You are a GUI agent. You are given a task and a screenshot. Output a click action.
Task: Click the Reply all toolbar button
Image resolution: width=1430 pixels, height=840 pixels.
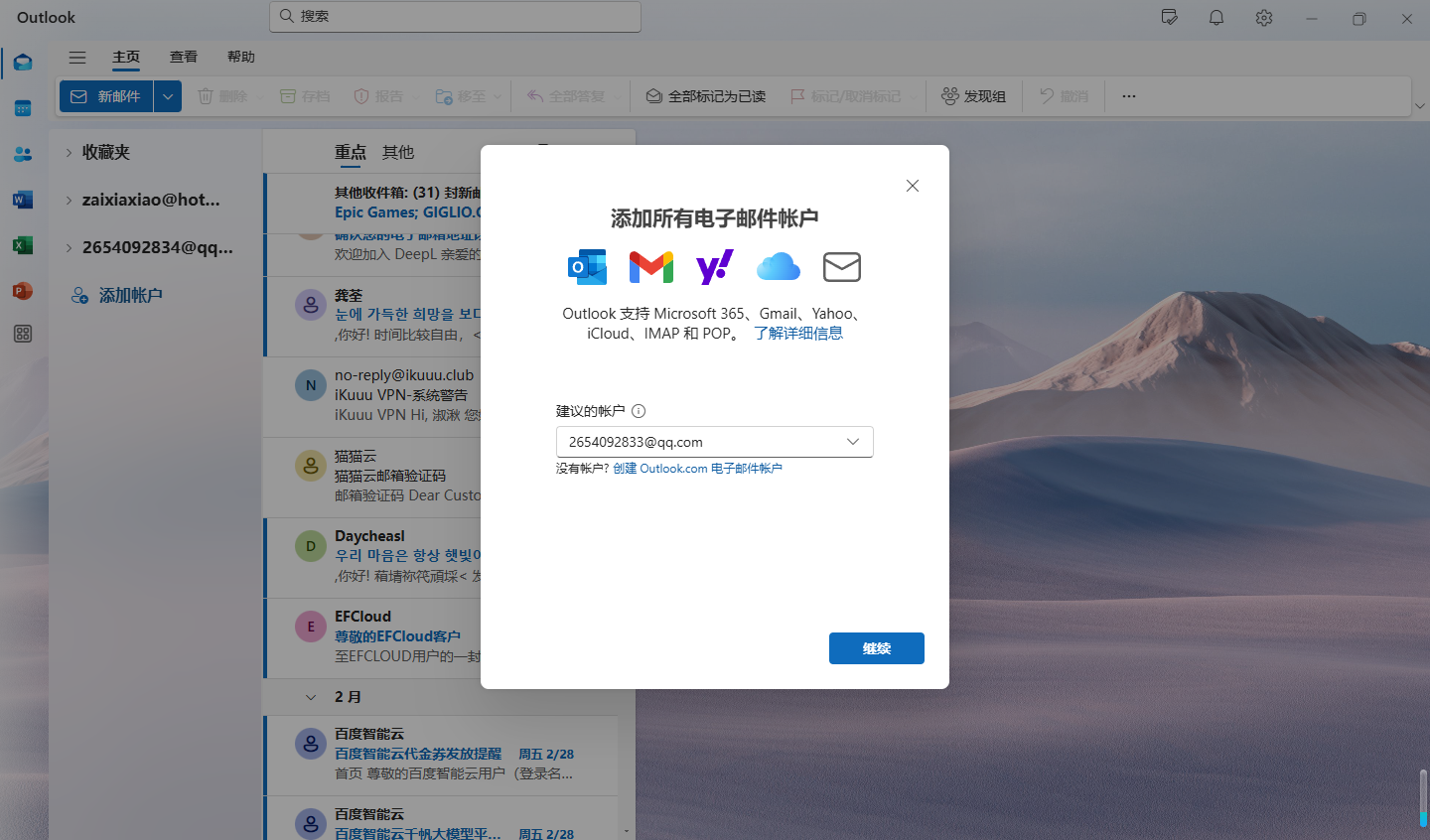pyautogui.click(x=566, y=96)
